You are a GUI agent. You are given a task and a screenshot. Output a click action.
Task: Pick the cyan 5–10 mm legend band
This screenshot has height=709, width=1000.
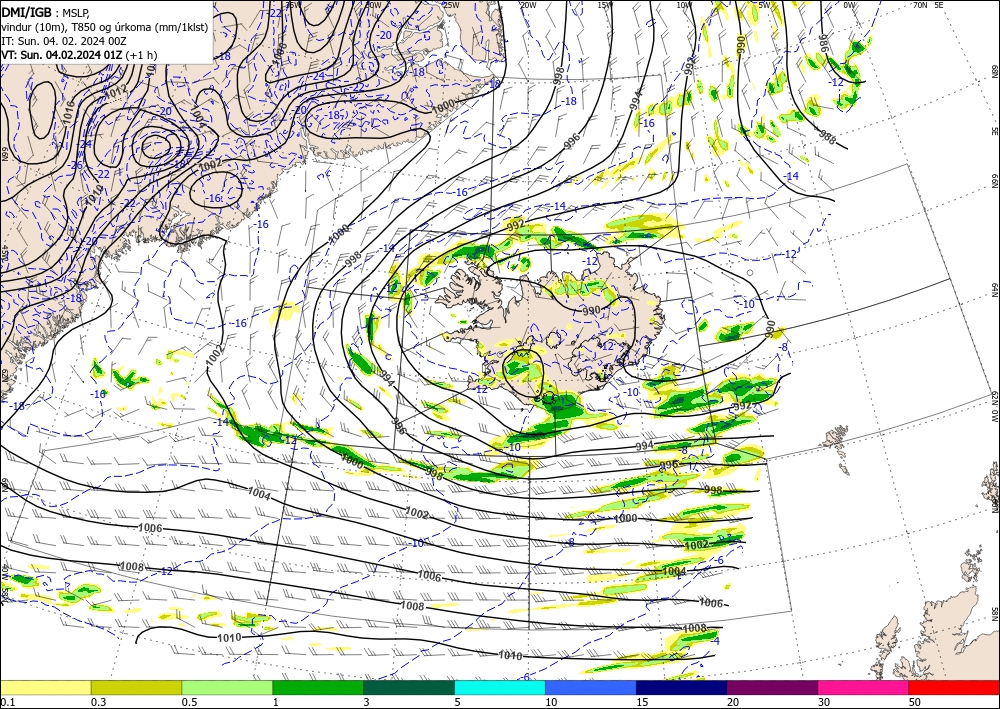(x=500, y=687)
